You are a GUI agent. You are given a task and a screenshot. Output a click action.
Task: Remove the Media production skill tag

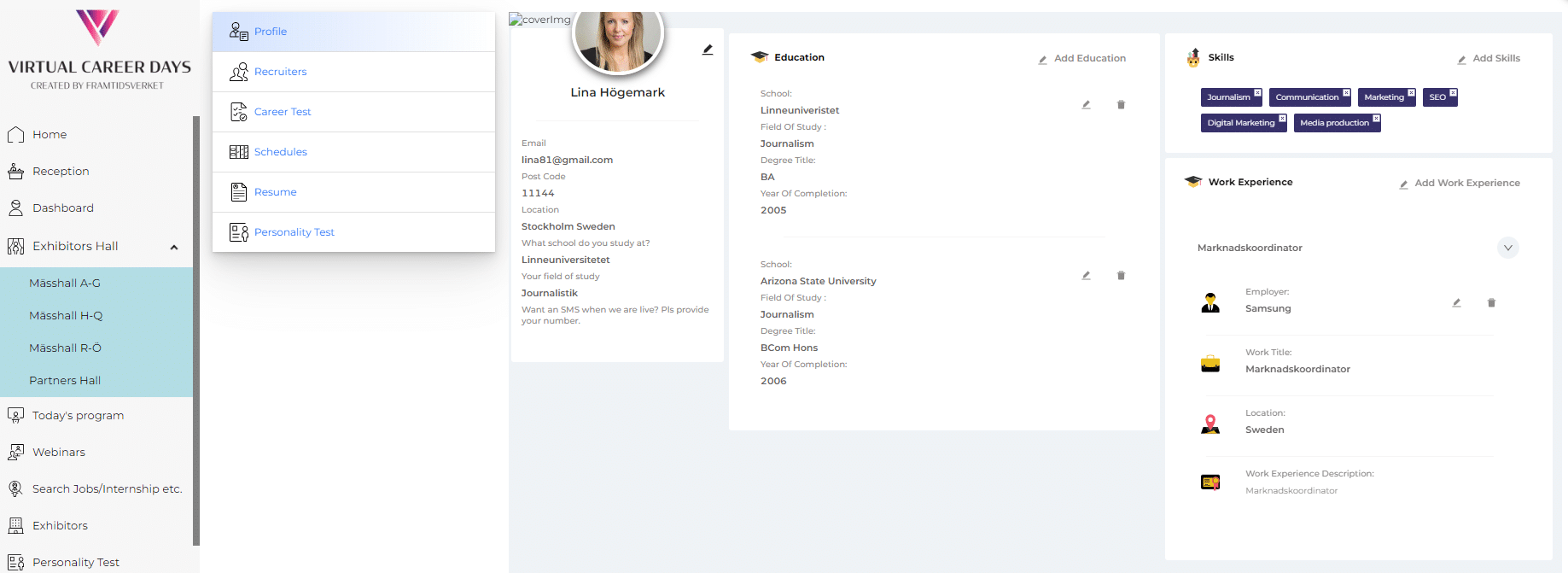[x=1376, y=119]
